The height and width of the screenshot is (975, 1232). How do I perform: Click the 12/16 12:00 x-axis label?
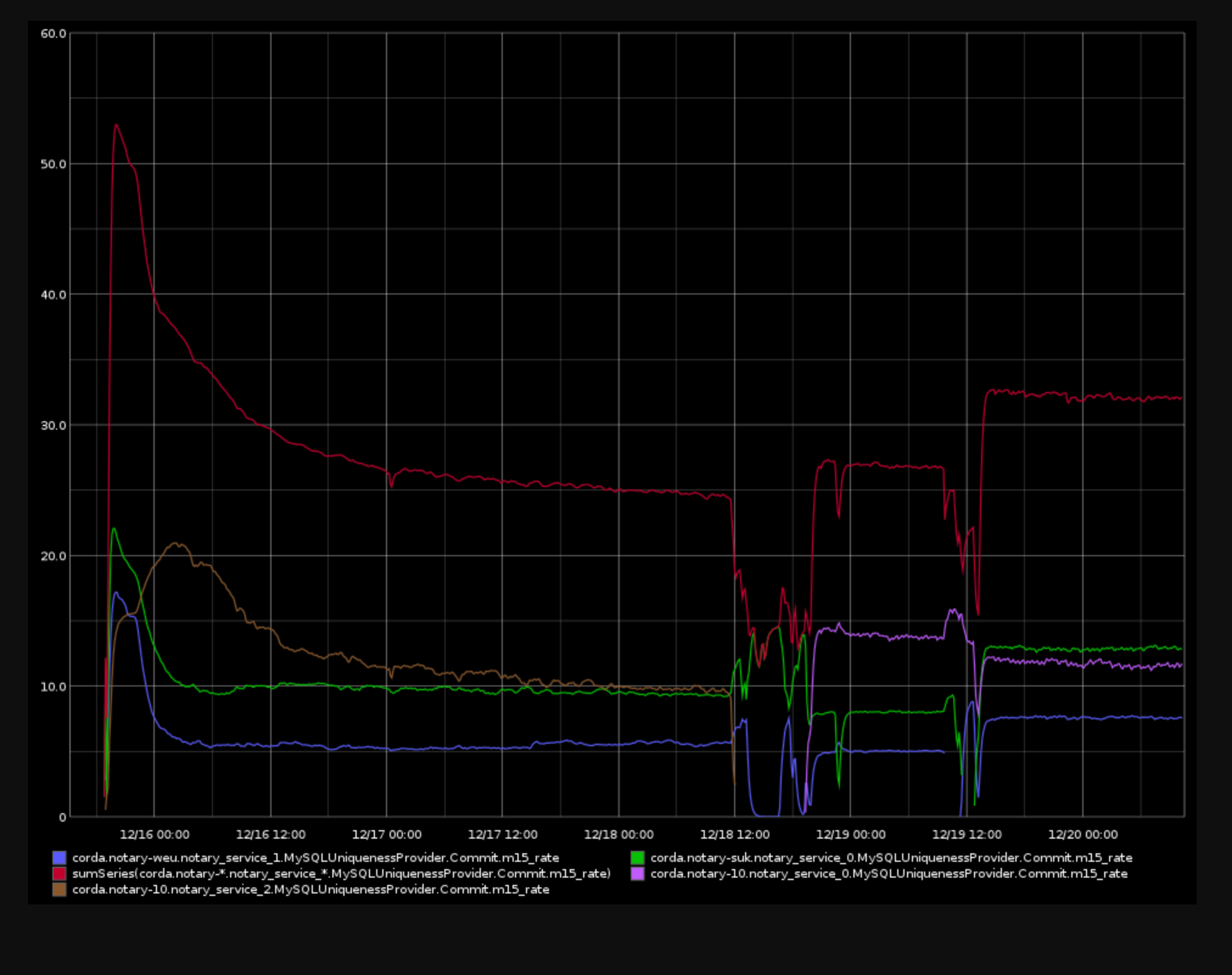click(x=271, y=834)
